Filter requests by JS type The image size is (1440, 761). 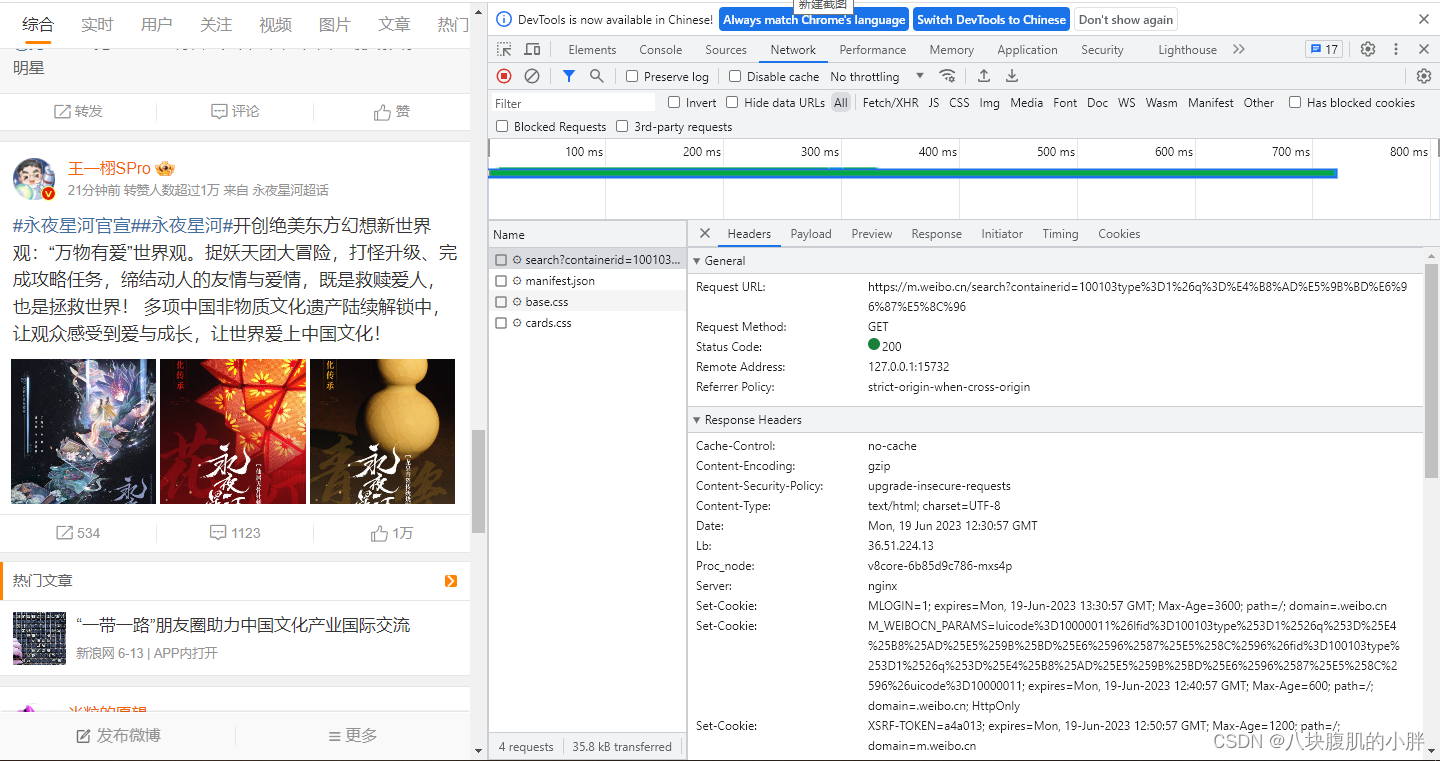(933, 102)
